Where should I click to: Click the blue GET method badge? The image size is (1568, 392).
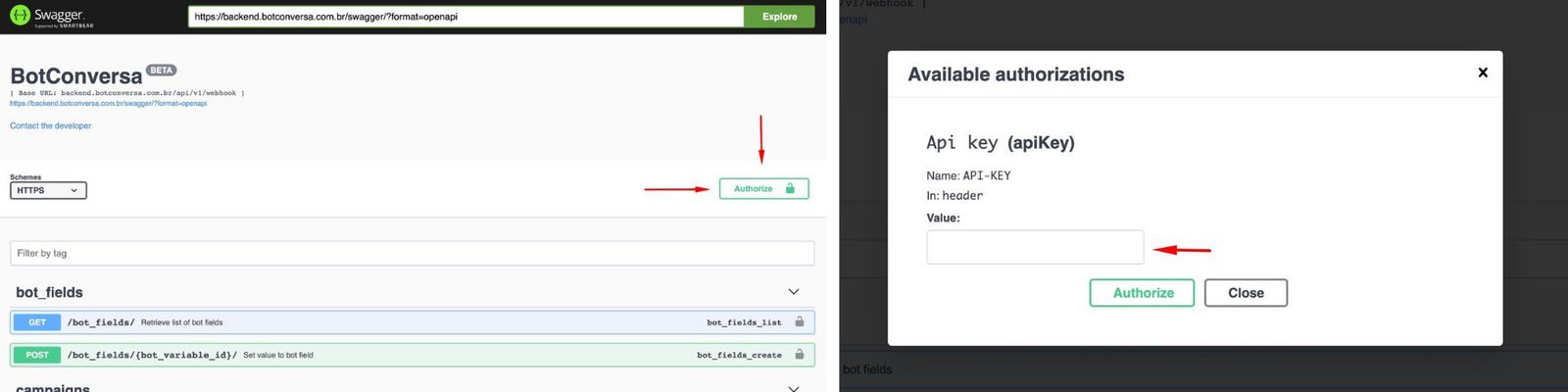37,322
